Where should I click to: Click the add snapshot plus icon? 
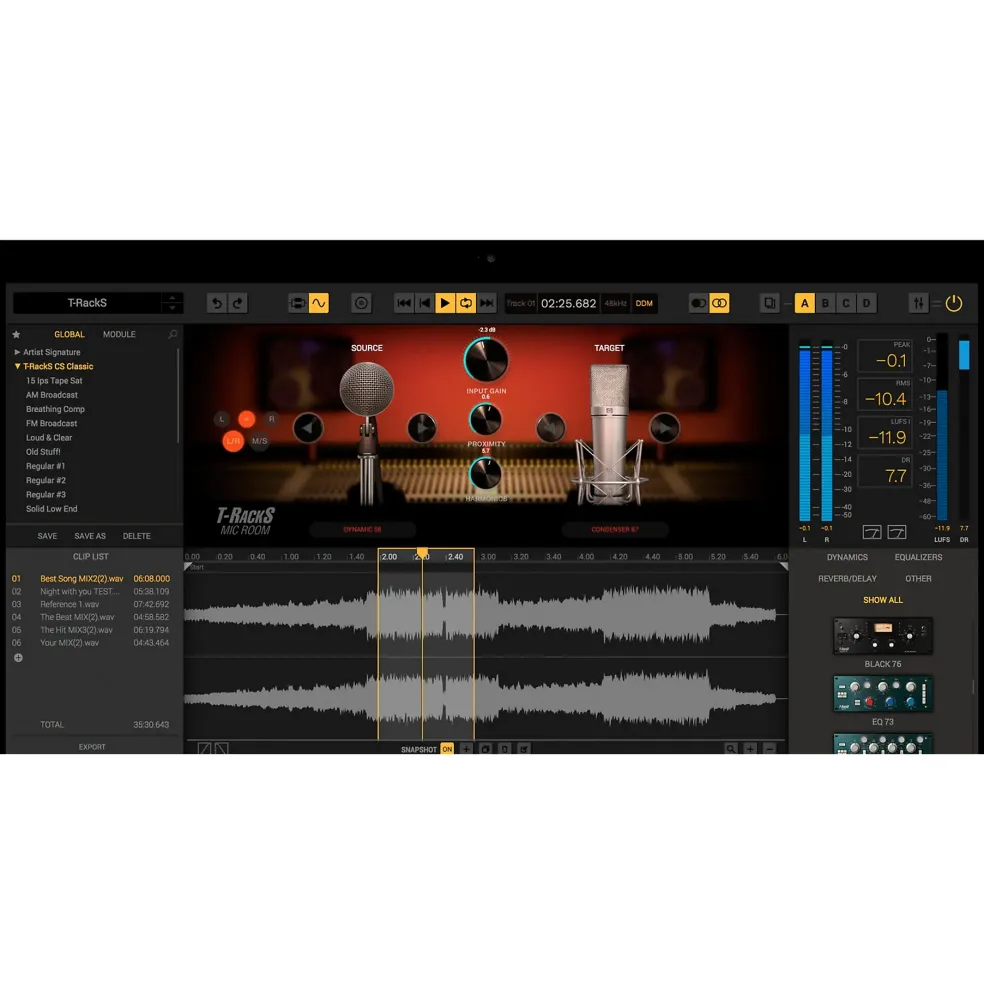466,749
